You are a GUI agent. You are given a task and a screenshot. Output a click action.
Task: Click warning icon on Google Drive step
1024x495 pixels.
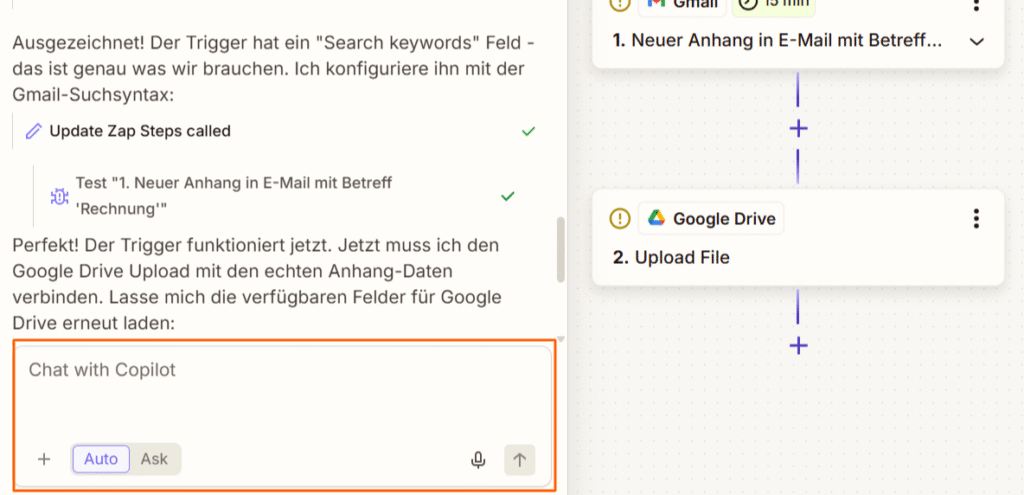(x=619, y=218)
